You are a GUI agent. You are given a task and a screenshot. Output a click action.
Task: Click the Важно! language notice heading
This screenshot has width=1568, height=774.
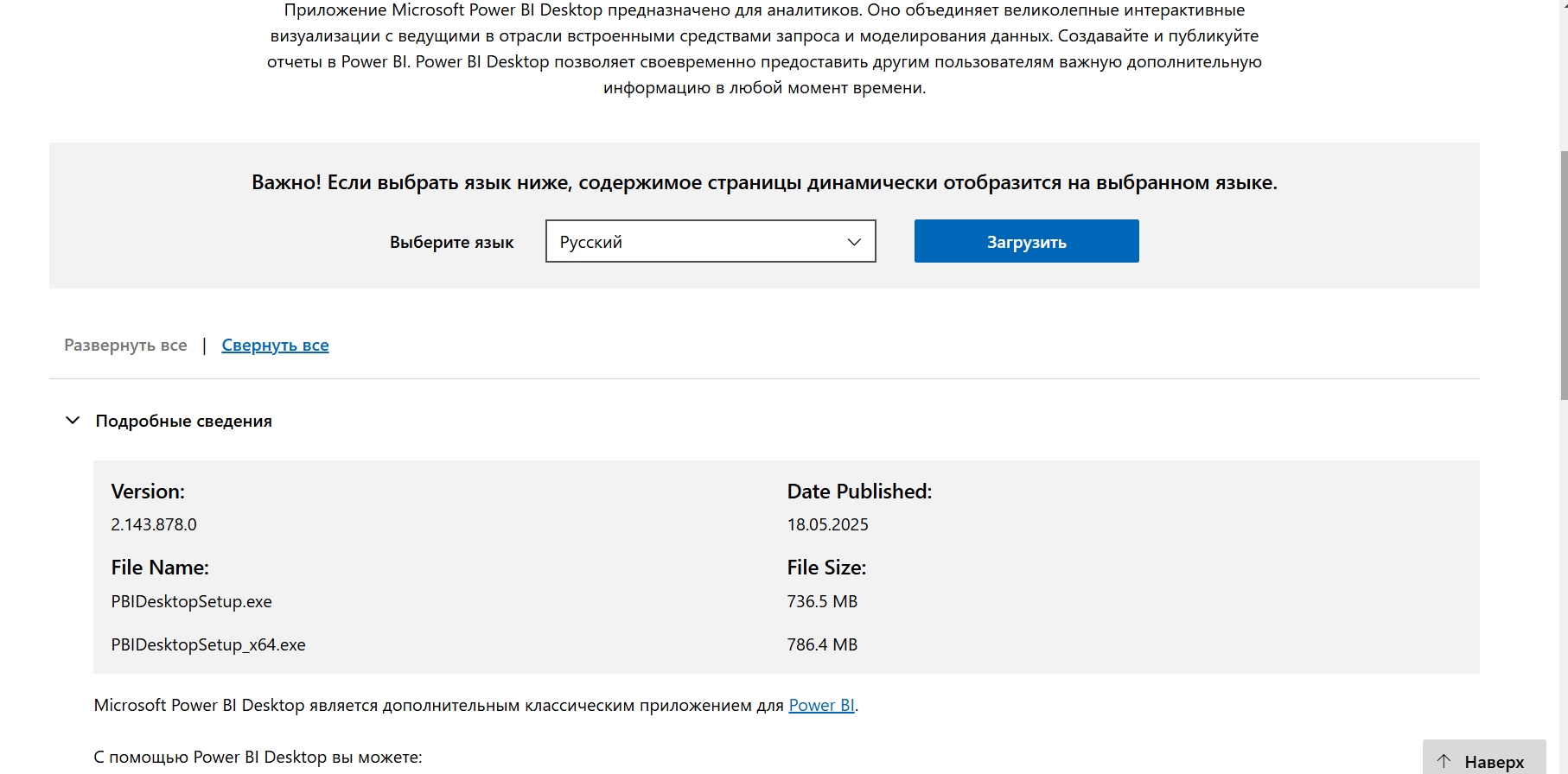pos(764,182)
